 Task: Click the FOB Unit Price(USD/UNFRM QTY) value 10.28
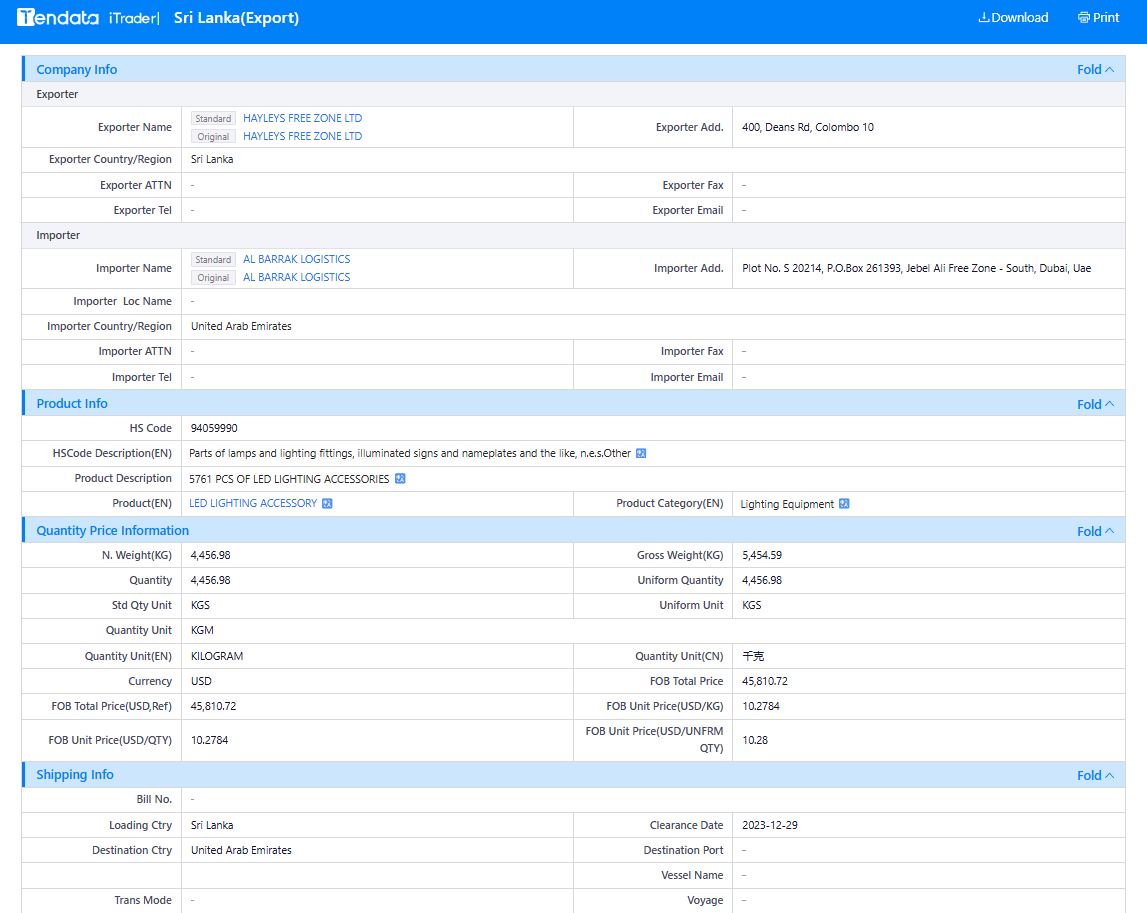[x=755, y=740]
